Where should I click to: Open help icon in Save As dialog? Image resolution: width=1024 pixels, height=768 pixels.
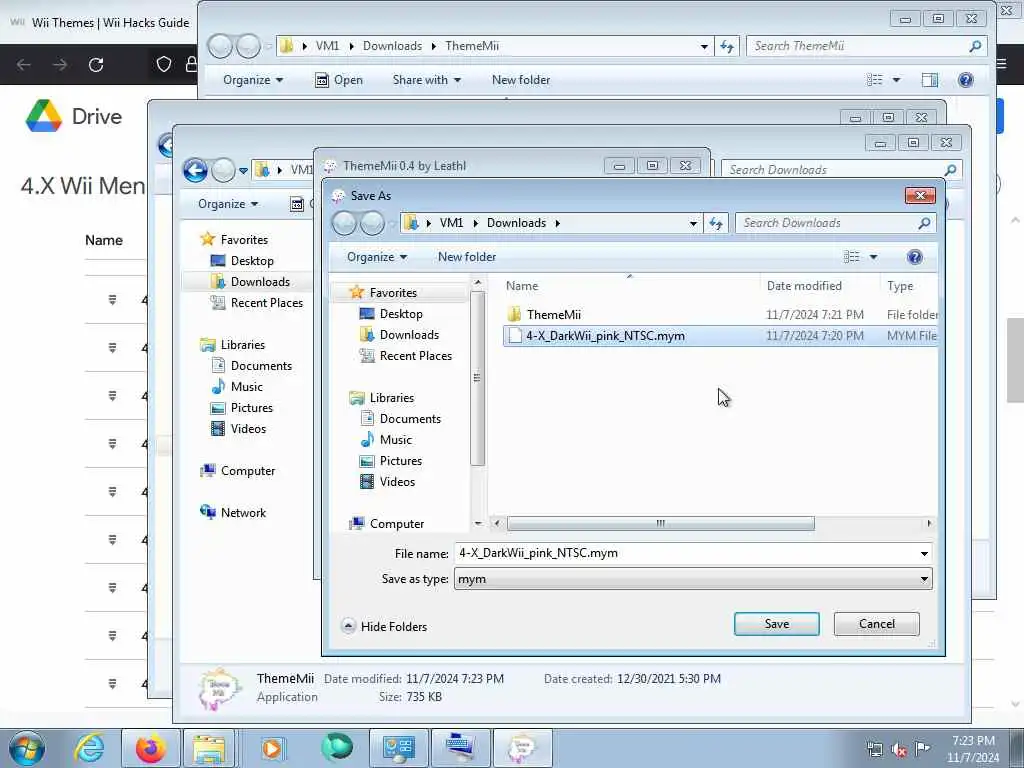[914, 257]
